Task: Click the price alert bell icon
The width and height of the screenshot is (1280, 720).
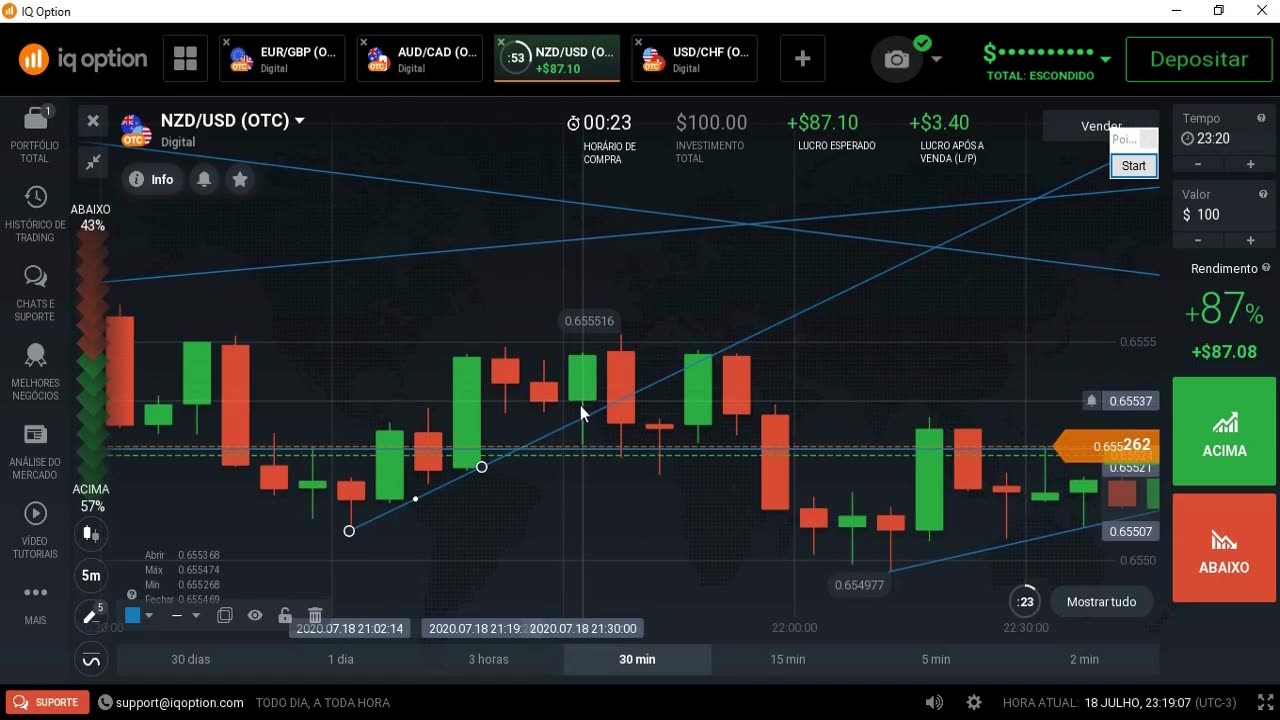Action: tap(204, 180)
